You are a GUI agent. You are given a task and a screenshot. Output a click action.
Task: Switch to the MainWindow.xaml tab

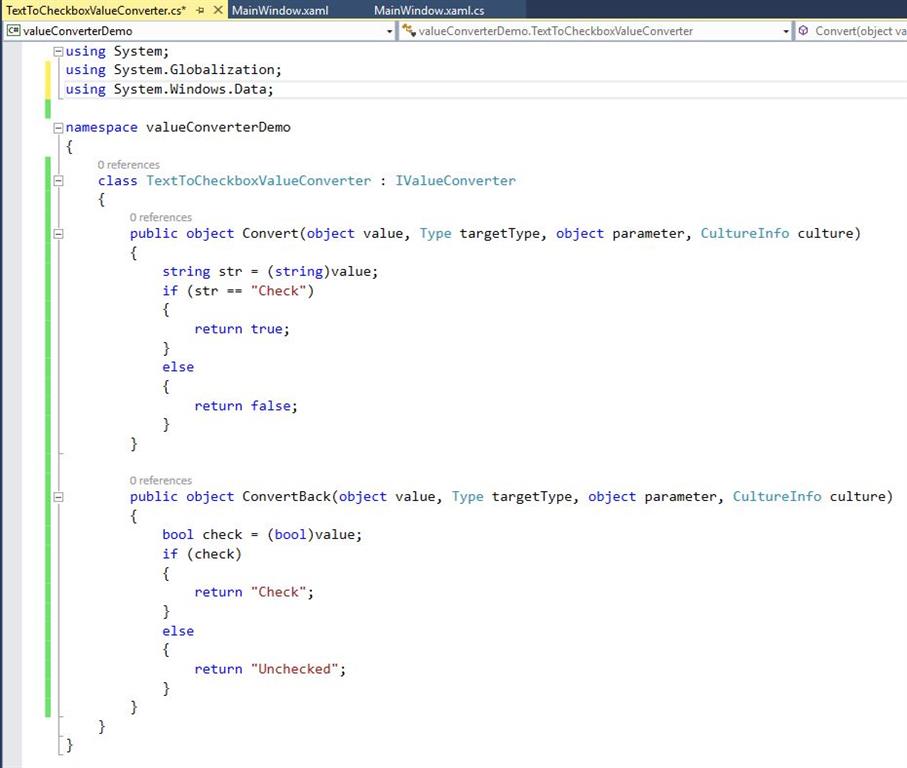point(280,8)
